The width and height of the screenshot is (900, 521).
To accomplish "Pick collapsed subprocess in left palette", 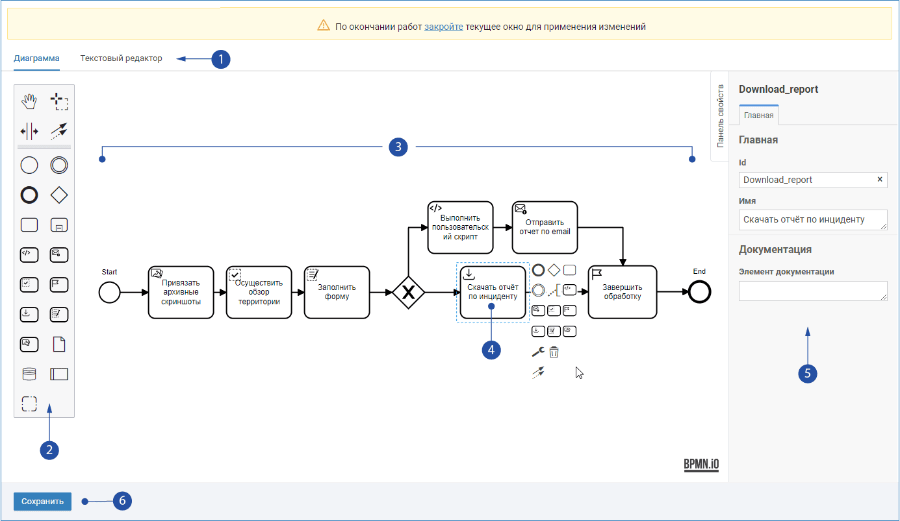I will [59, 225].
